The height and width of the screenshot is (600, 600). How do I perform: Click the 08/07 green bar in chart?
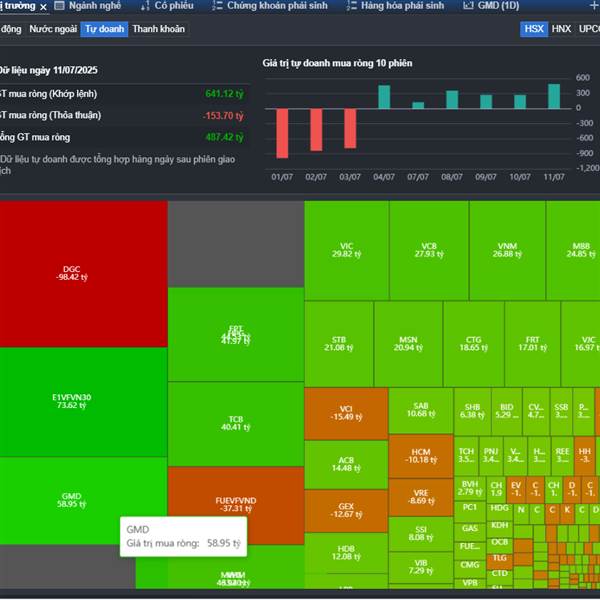[452, 100]
